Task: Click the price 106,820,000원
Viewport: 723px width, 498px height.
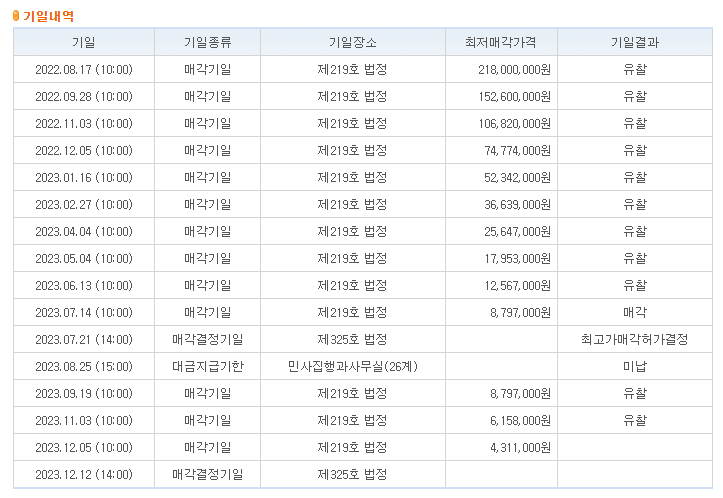Action: tap(514, 124)
